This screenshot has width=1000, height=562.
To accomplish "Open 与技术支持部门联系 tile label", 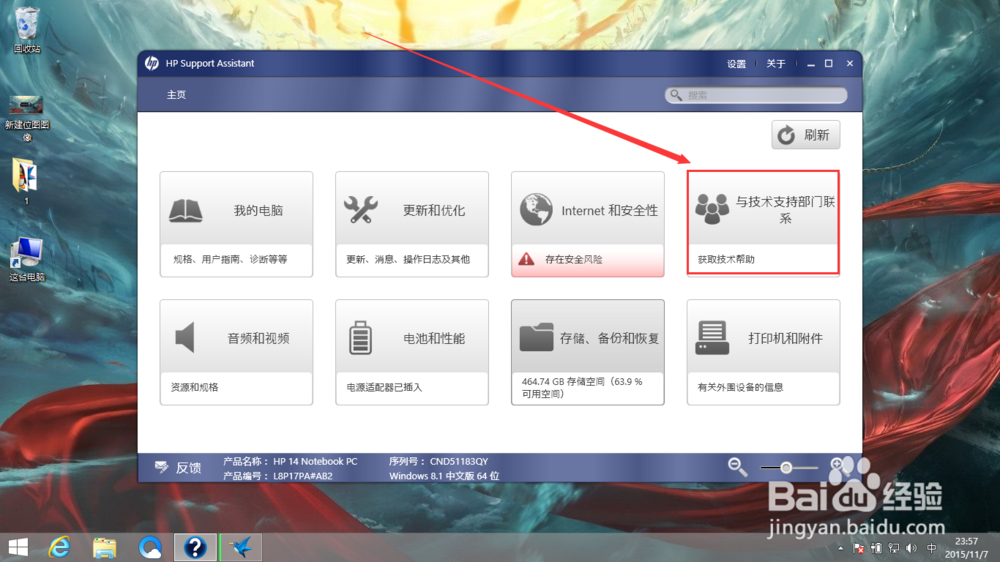I will pos(785,210).
